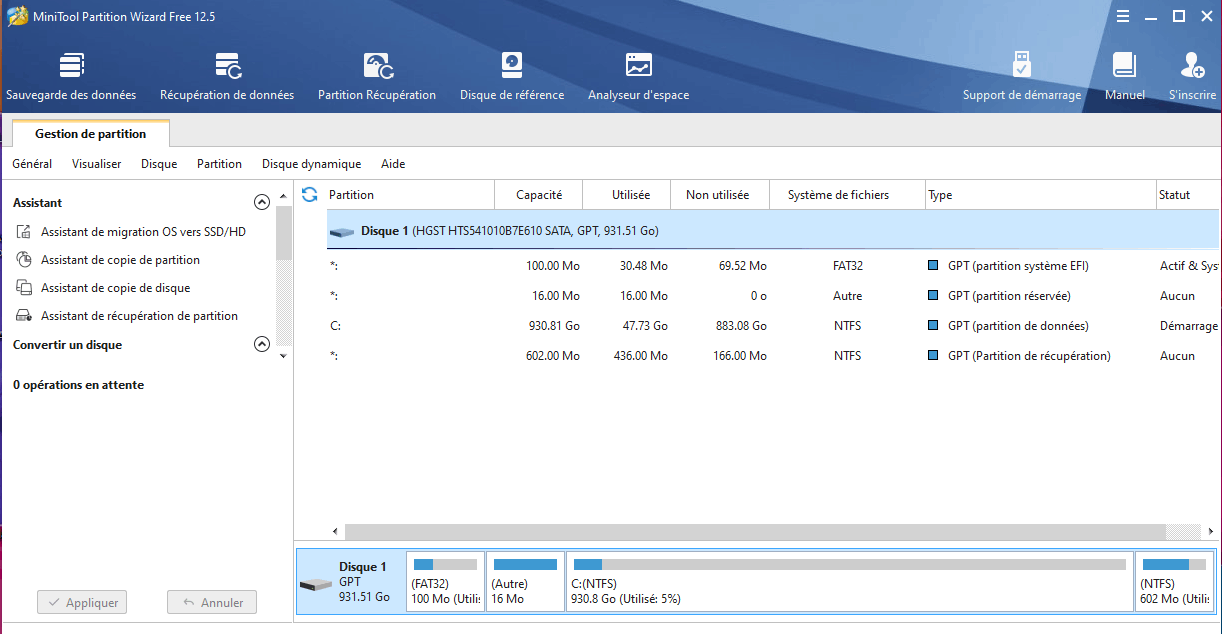Click the horizontal scrollbar of partition table
The image size is (1222, 634).
pos(750,531)
